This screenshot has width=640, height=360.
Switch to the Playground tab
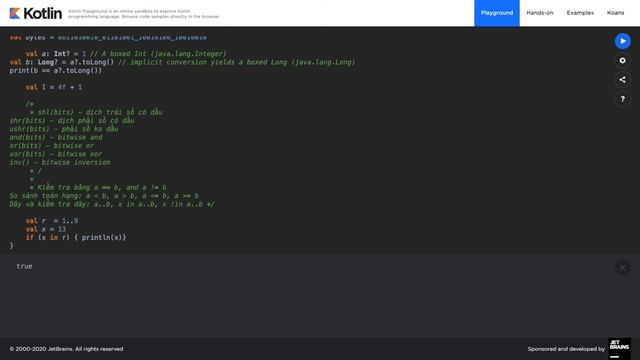click(x=497, y=13)
